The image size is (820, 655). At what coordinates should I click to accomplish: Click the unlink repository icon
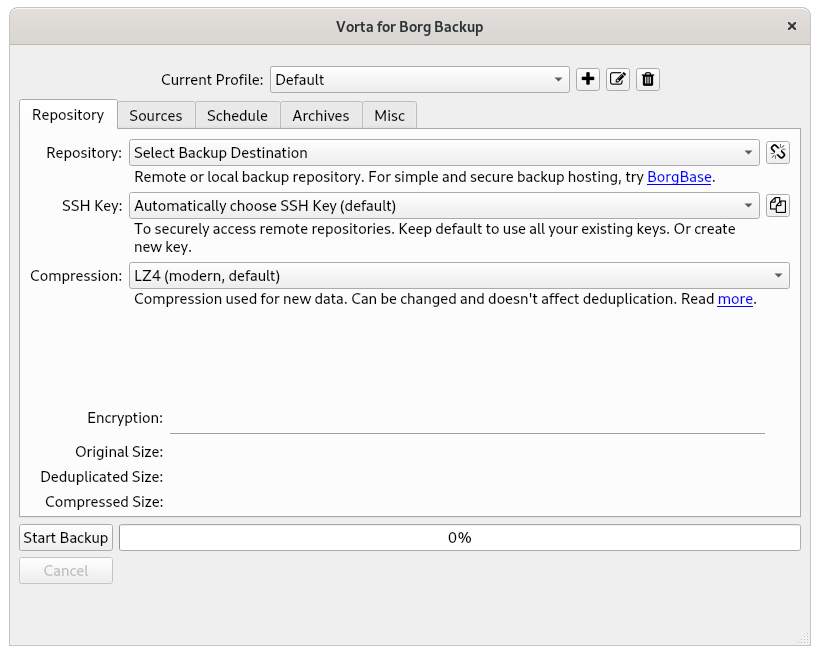778,153
